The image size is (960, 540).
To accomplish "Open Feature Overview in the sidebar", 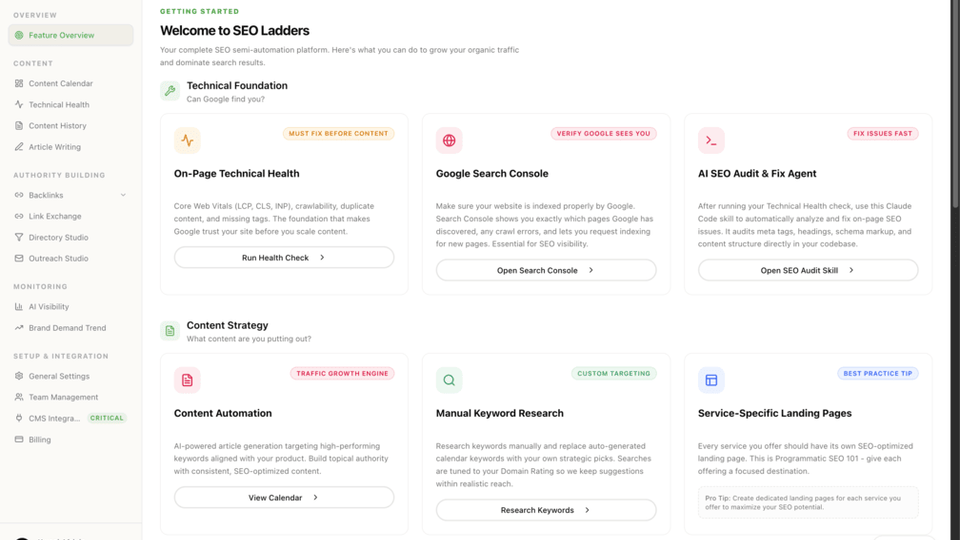I will coord(61,35).
